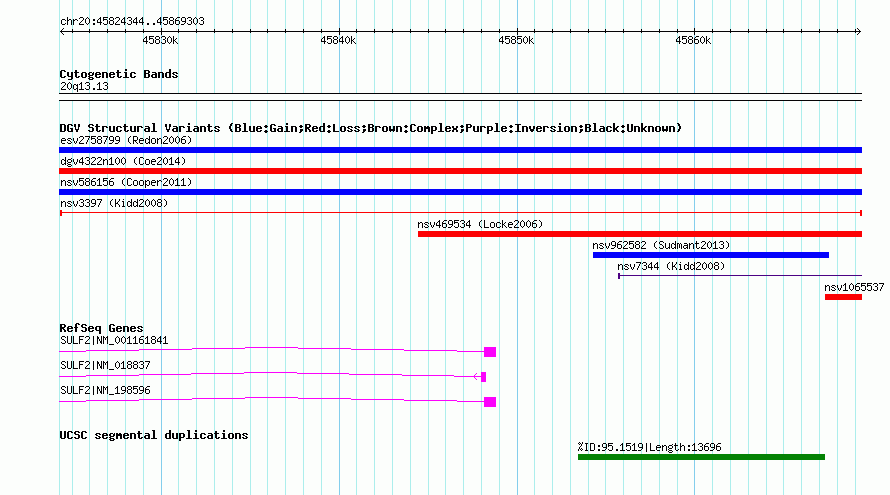Open the nsv469534 (Locke2006) label
Image resolution: width=890 pixels, height=495 pixels.
(480, 224)
